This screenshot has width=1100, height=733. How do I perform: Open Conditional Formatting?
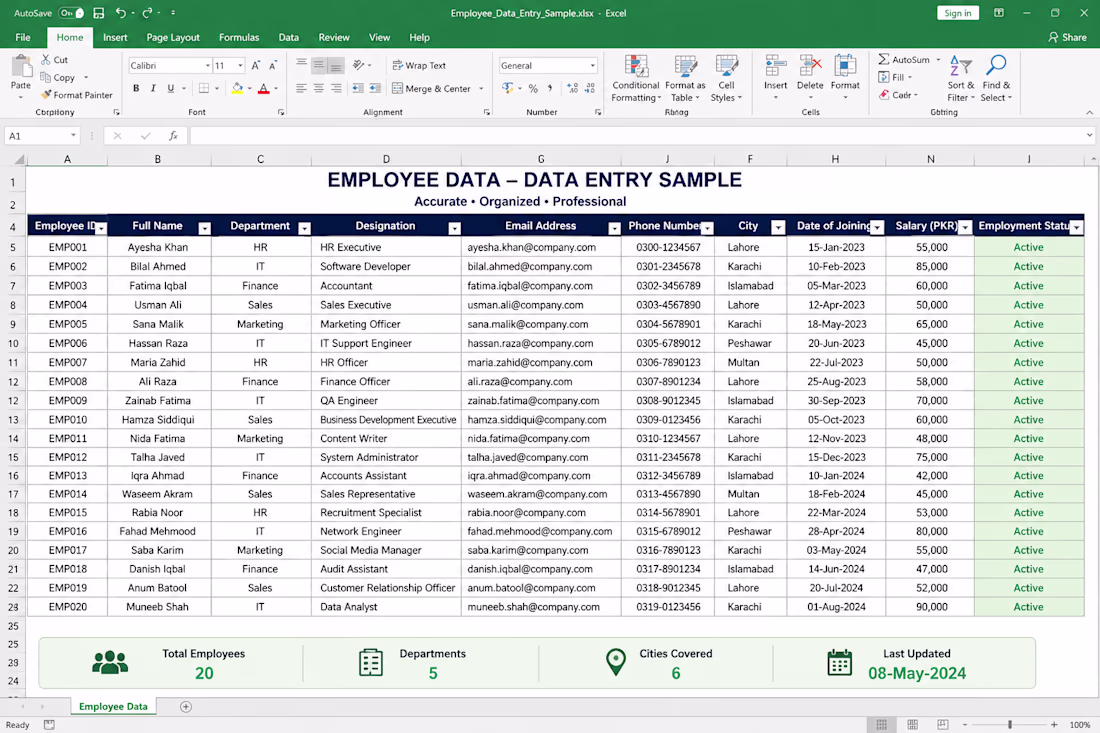tap(636, 78)
